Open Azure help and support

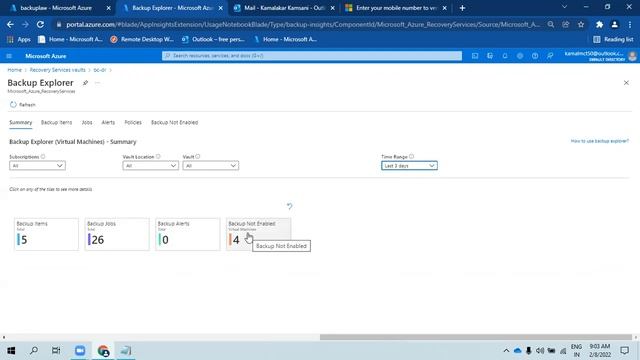pos(535,56)
